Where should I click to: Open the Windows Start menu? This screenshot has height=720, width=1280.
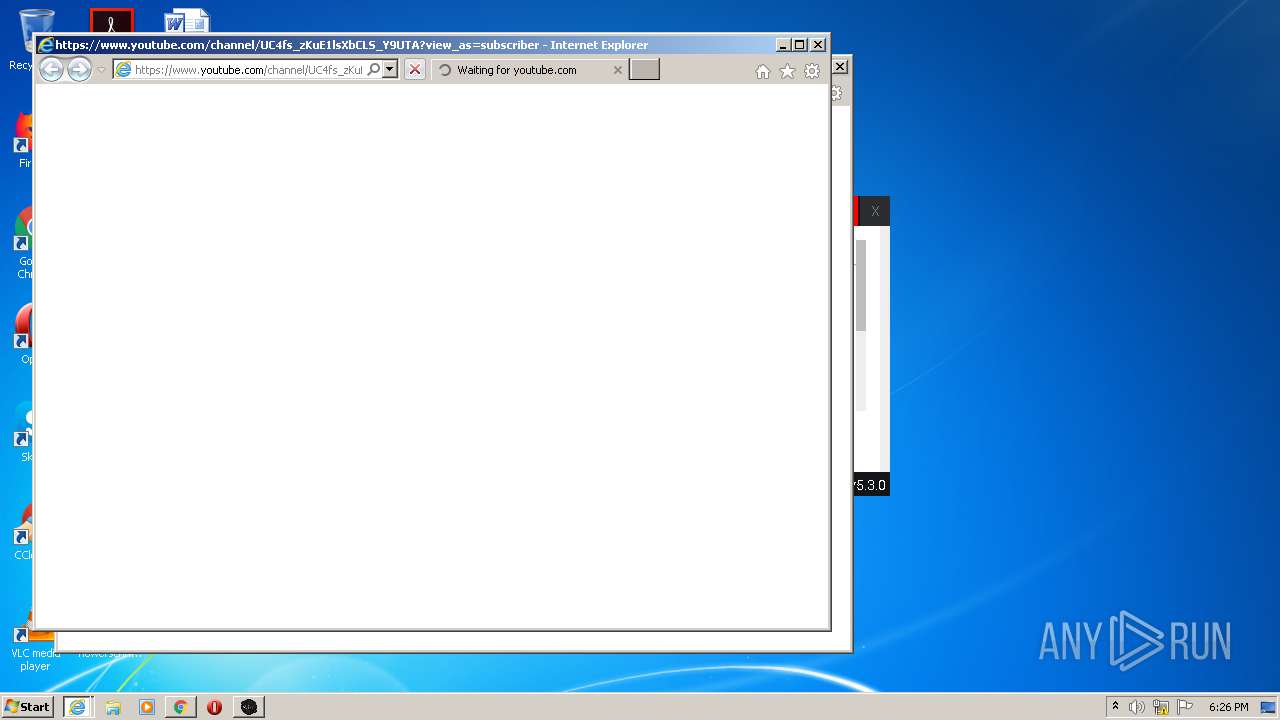point(27,707)
